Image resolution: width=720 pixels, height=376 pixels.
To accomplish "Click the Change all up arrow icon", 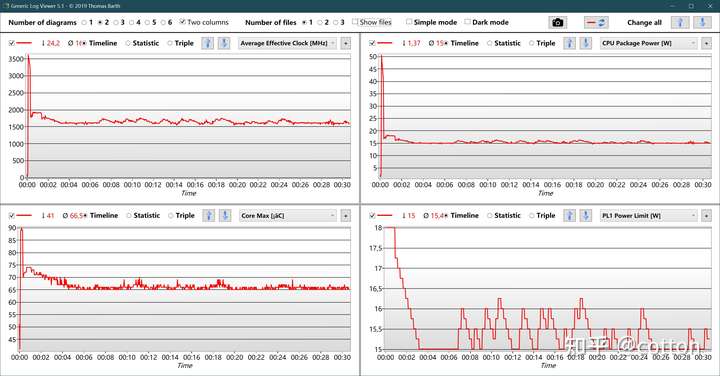I will pyautogui.click(x=681, y=22).
